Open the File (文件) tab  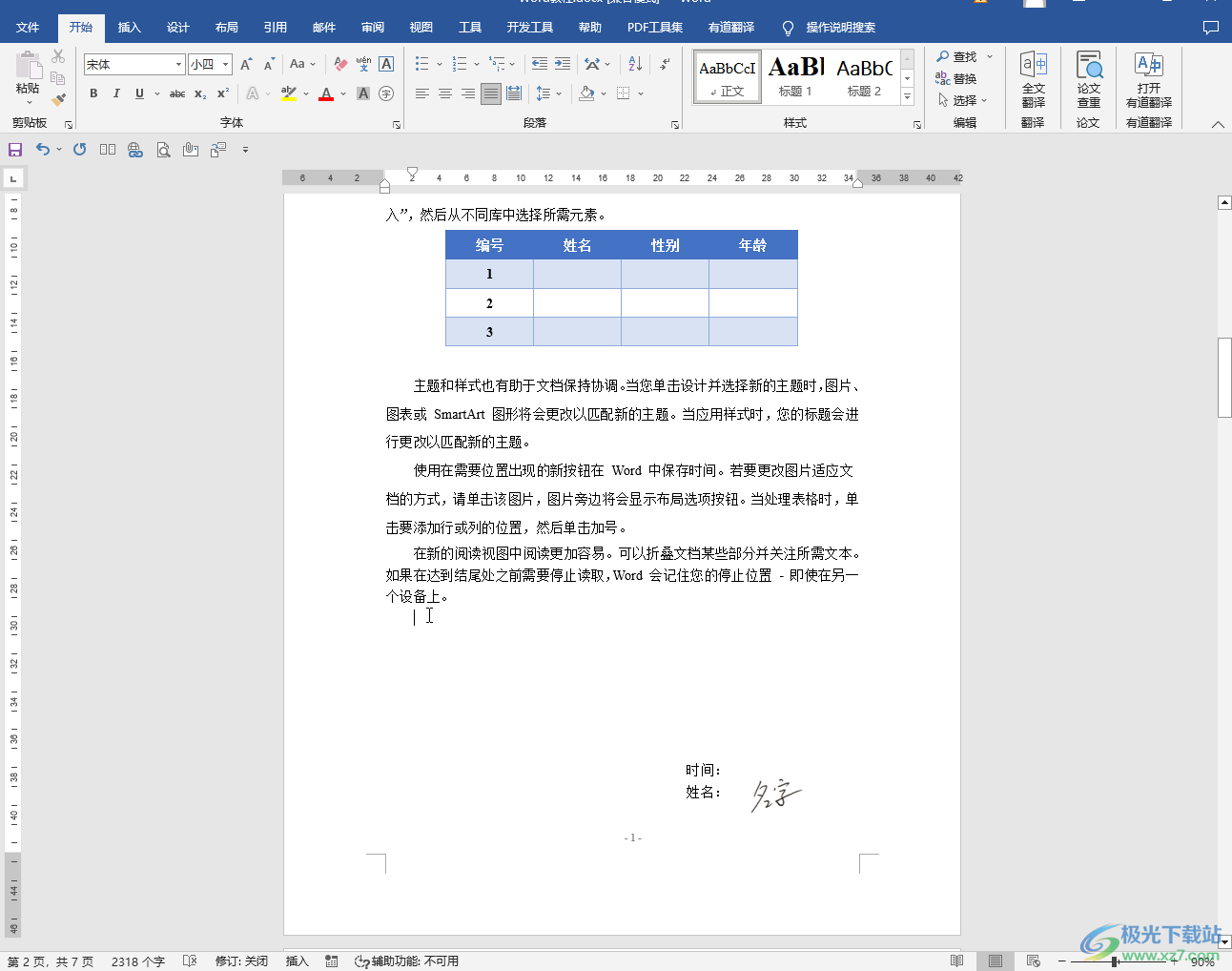click(28, 28)
